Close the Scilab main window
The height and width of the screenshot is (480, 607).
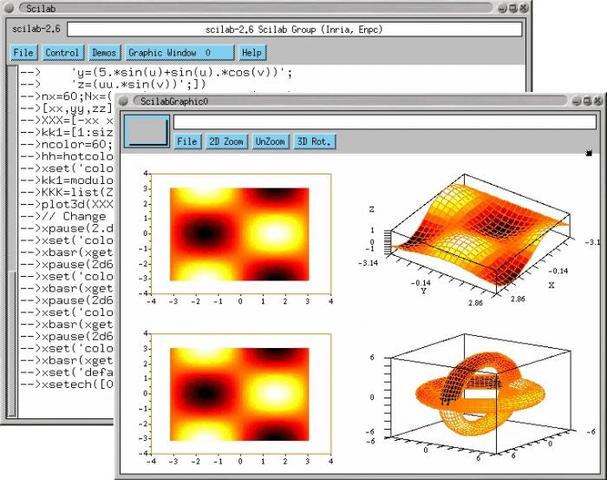523,8
